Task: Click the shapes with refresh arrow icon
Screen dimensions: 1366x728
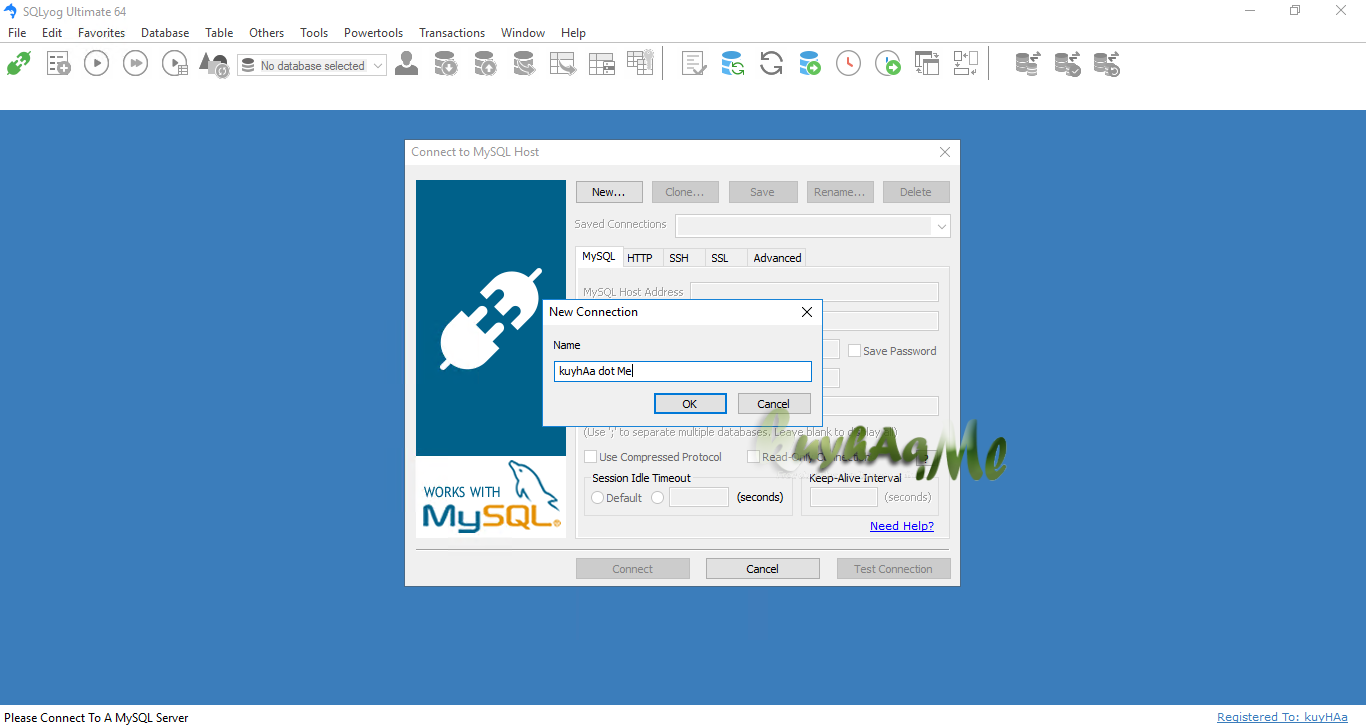Action: click(x=214, y=65)
